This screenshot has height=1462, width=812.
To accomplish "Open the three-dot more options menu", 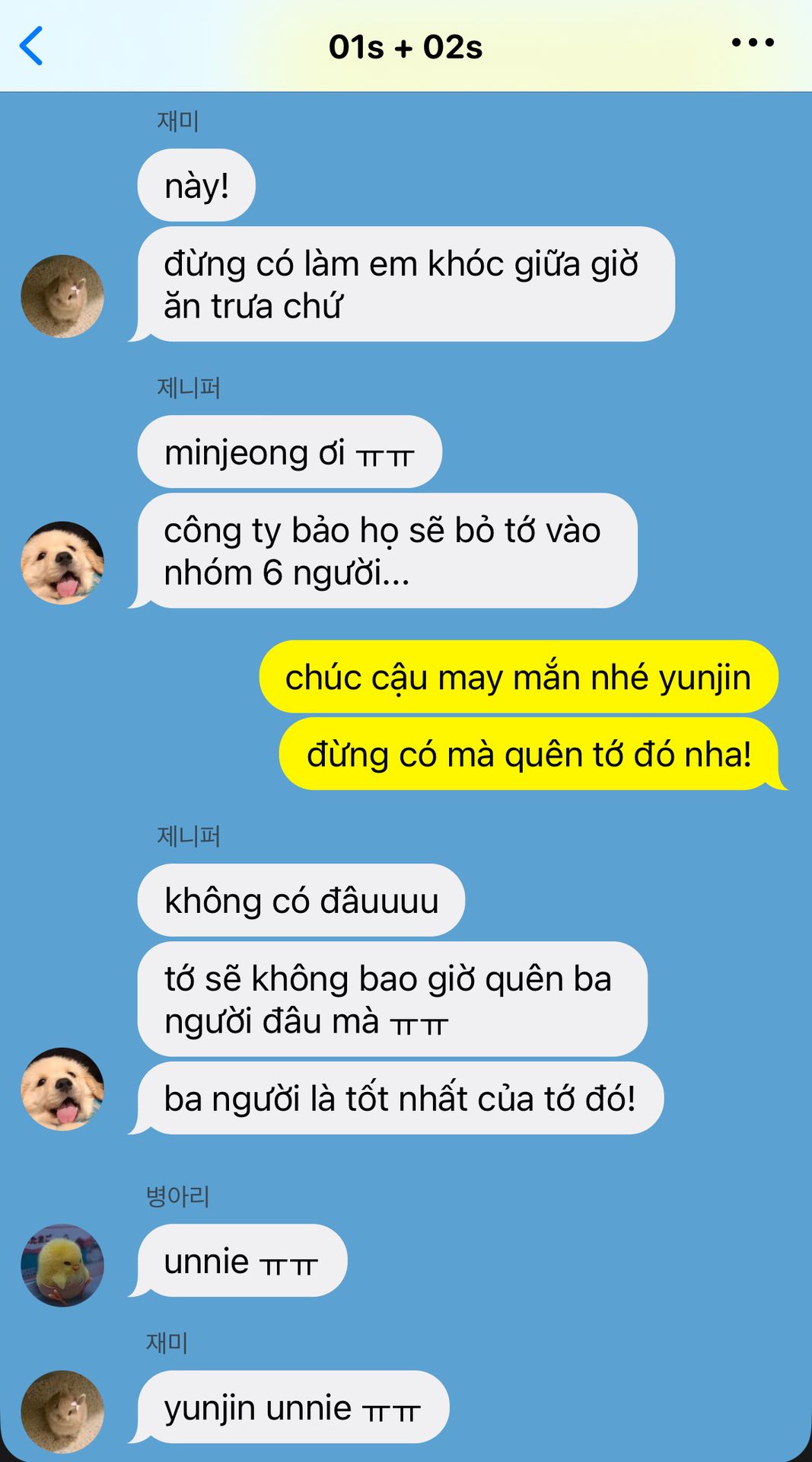I will coord(753,43).
